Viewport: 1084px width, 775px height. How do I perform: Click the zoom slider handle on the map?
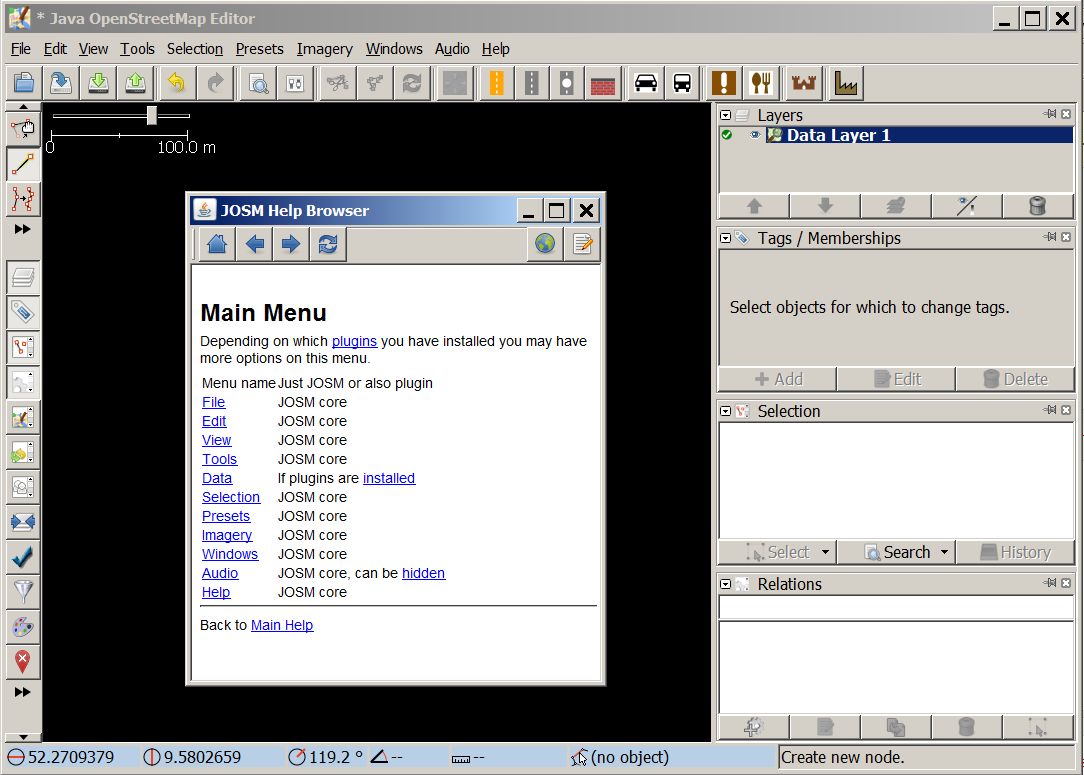pos(152,115)
